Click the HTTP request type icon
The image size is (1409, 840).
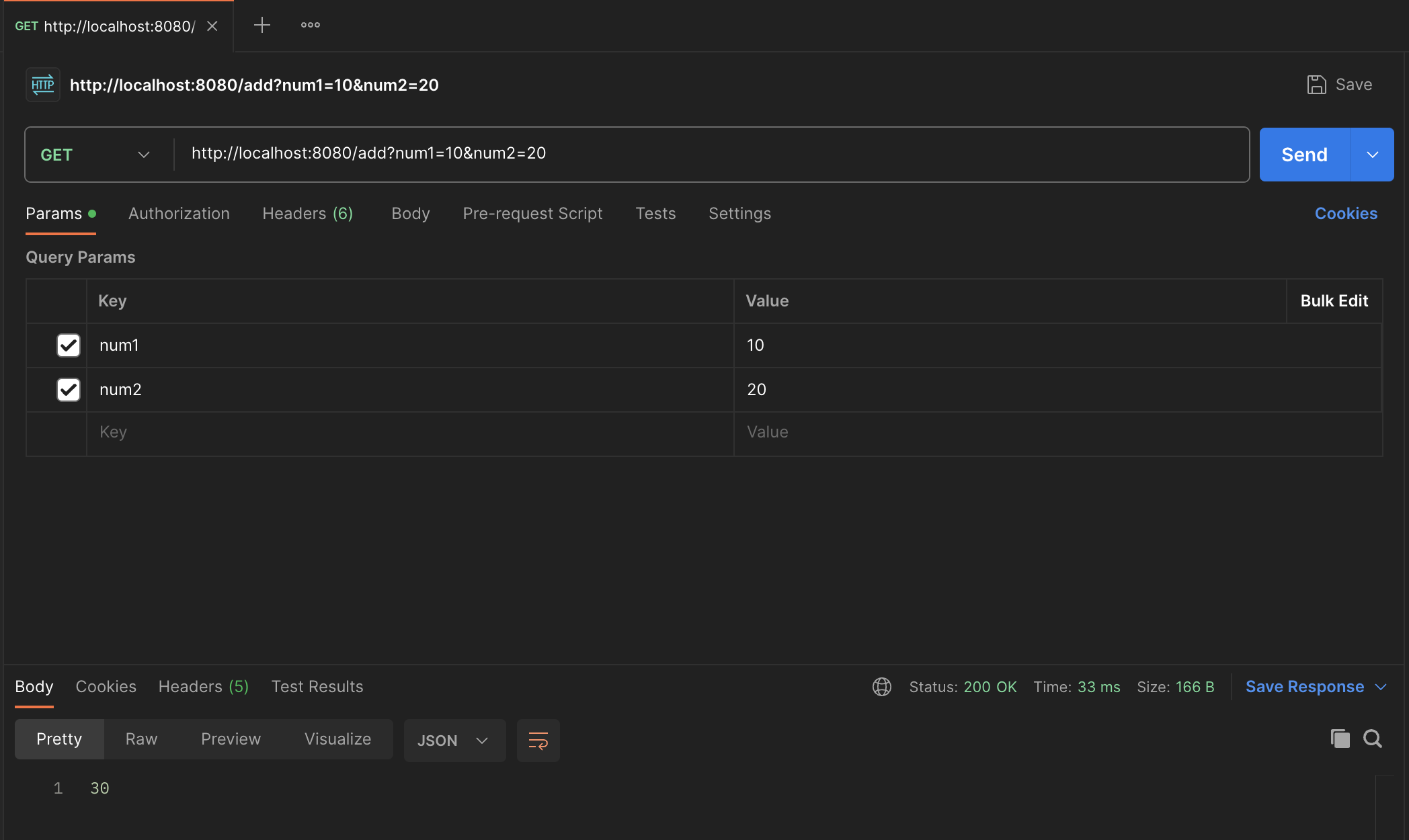(43, 85)
